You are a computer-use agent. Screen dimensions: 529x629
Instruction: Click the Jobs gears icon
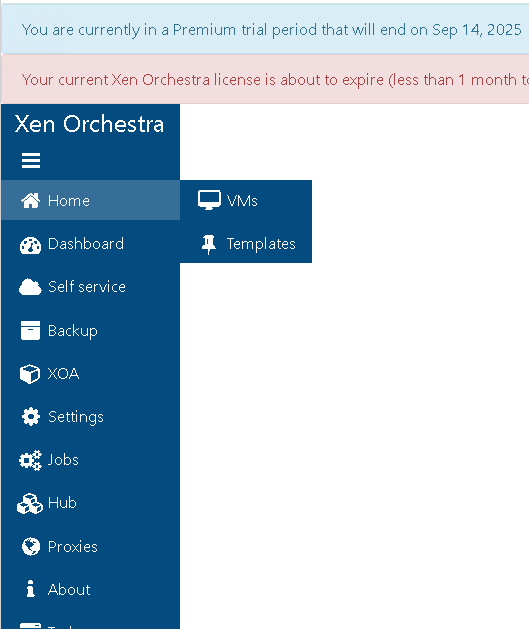(30, 460)
